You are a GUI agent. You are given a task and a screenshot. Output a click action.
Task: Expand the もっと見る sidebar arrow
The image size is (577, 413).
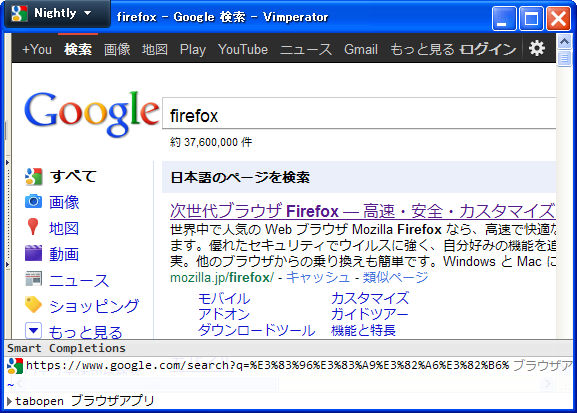click(x=33, y=331)
